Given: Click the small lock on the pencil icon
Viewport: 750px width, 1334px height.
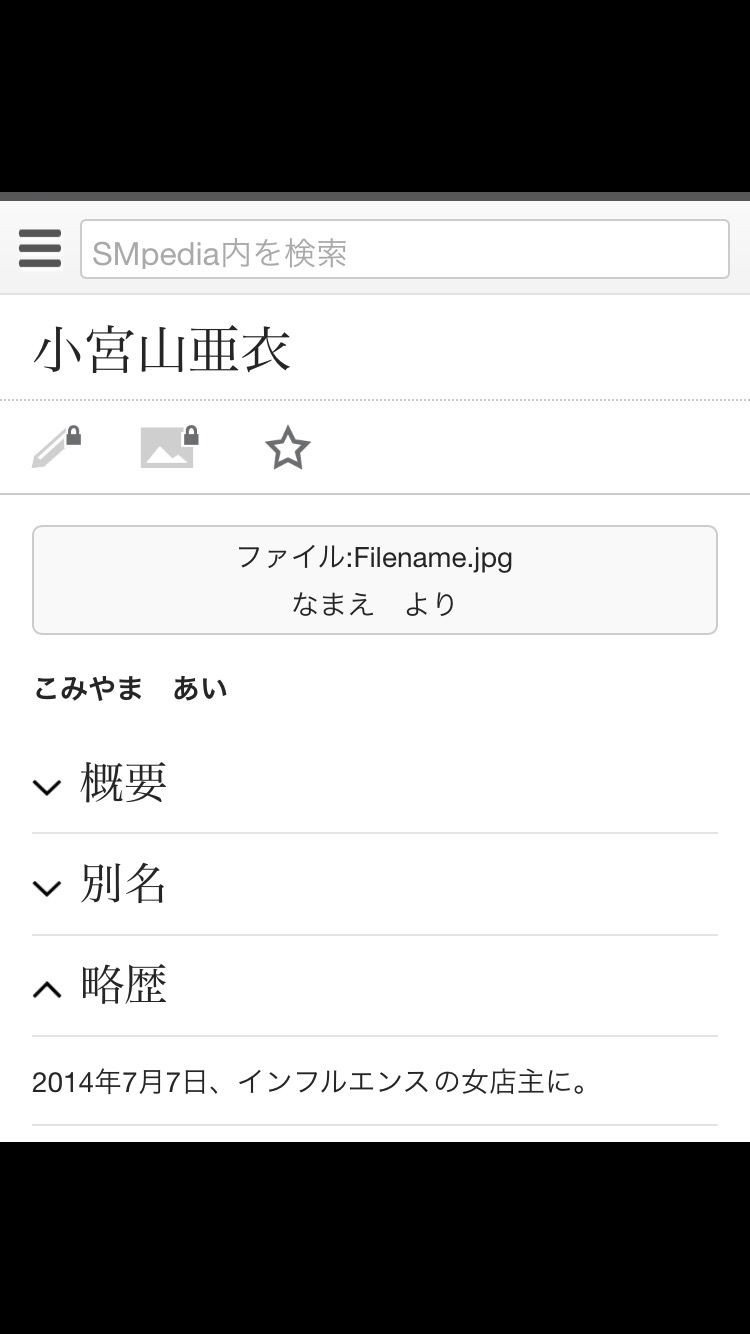Looking at the screenshot, I should tap(74, 436).
